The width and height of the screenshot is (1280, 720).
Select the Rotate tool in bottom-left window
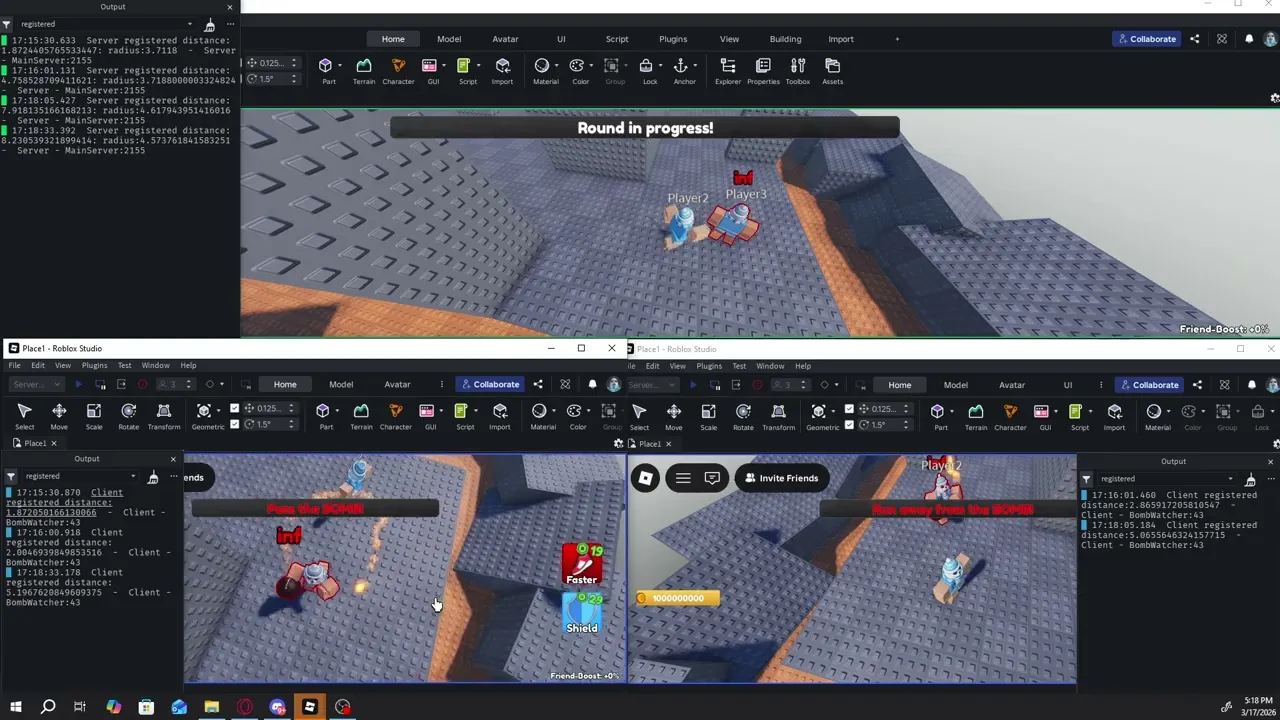[129, 417]
